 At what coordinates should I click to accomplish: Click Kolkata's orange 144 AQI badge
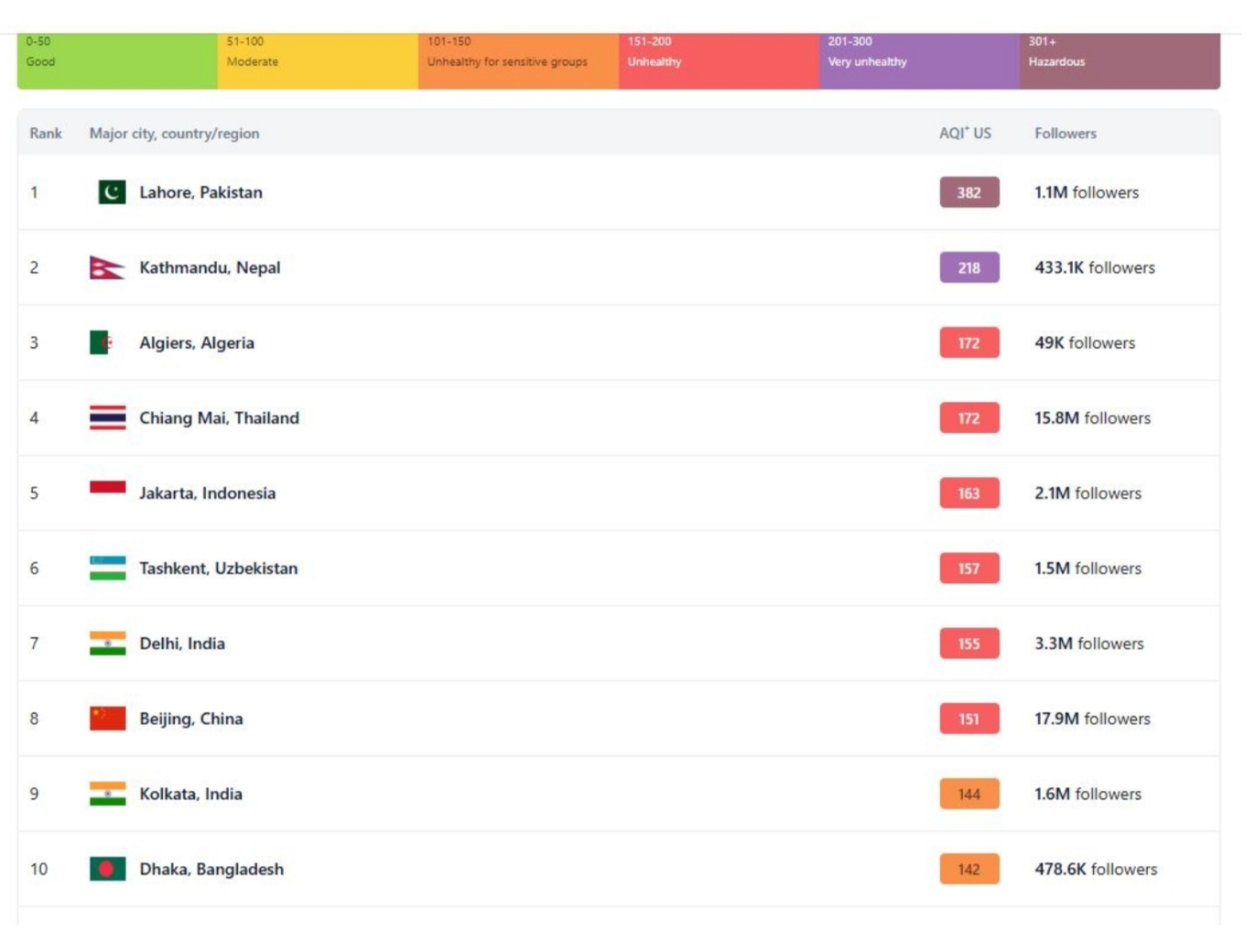(x=969, y=794)
